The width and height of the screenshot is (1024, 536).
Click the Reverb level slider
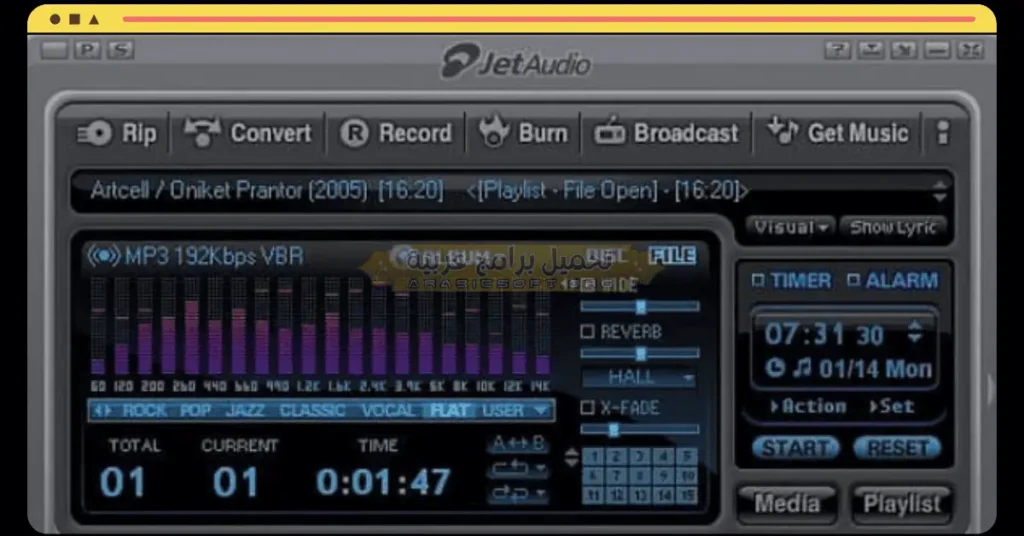tap(639, 354)
